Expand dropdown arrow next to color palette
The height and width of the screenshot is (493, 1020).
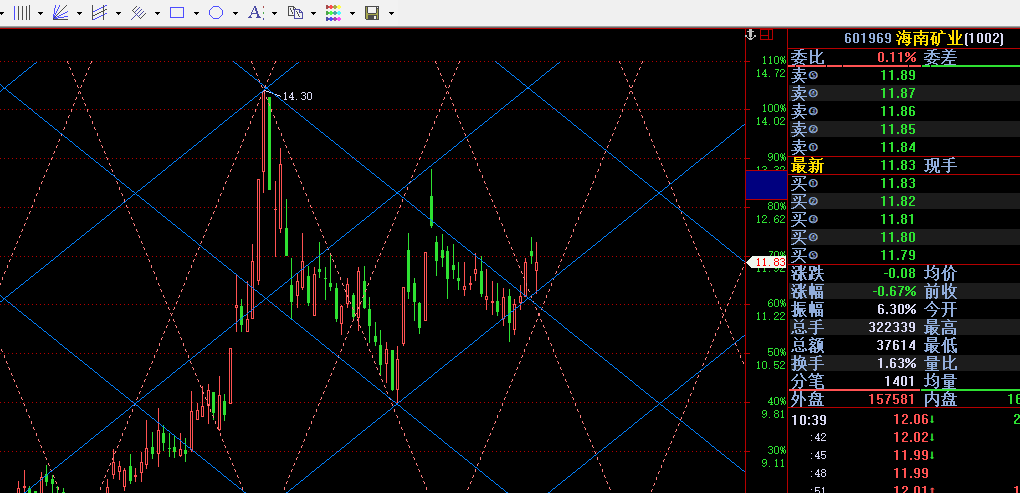click(x=352, y=13)
